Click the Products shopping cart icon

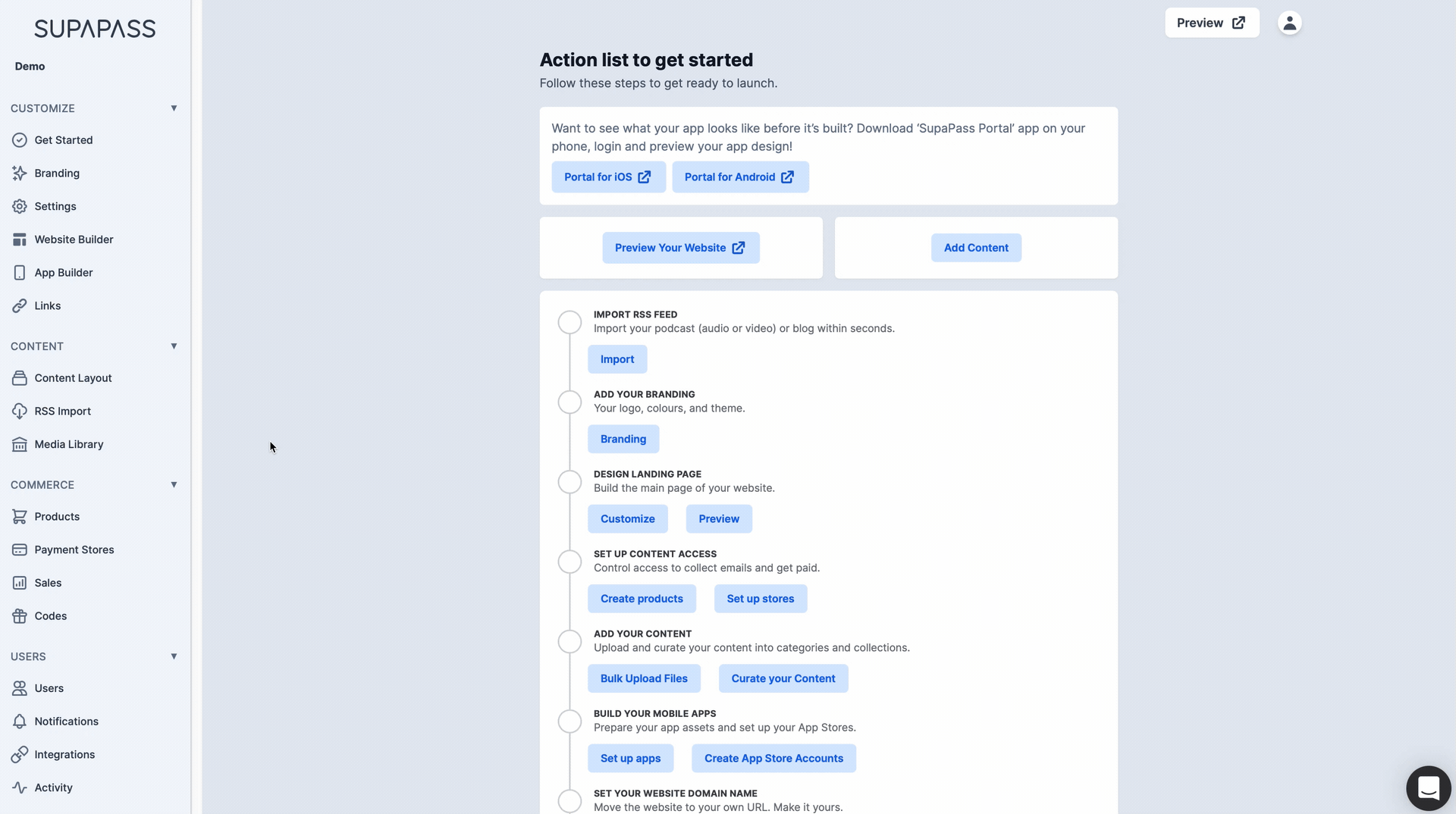(20, 516)
